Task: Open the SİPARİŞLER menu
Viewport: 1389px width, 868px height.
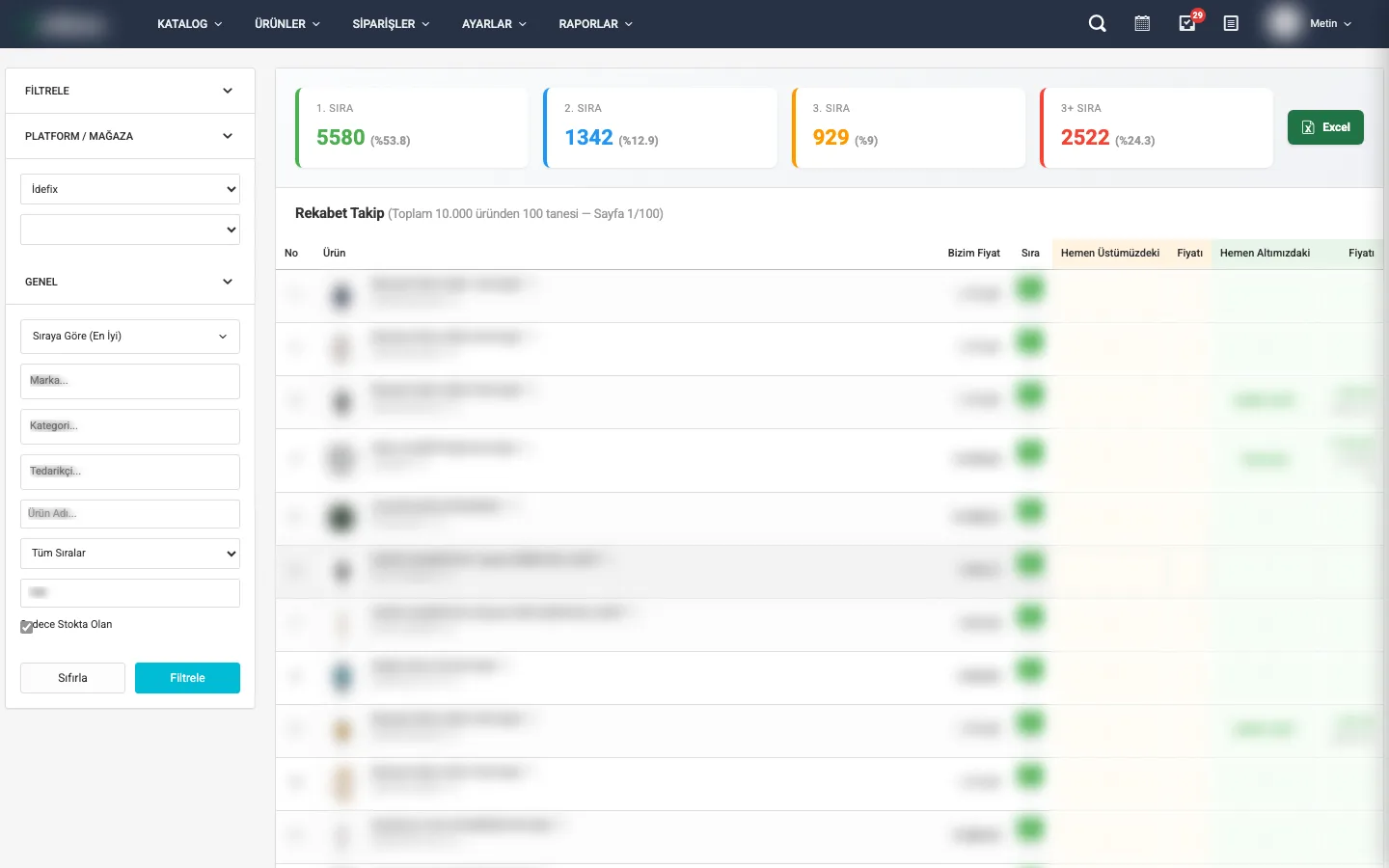Action: (391, 24)
